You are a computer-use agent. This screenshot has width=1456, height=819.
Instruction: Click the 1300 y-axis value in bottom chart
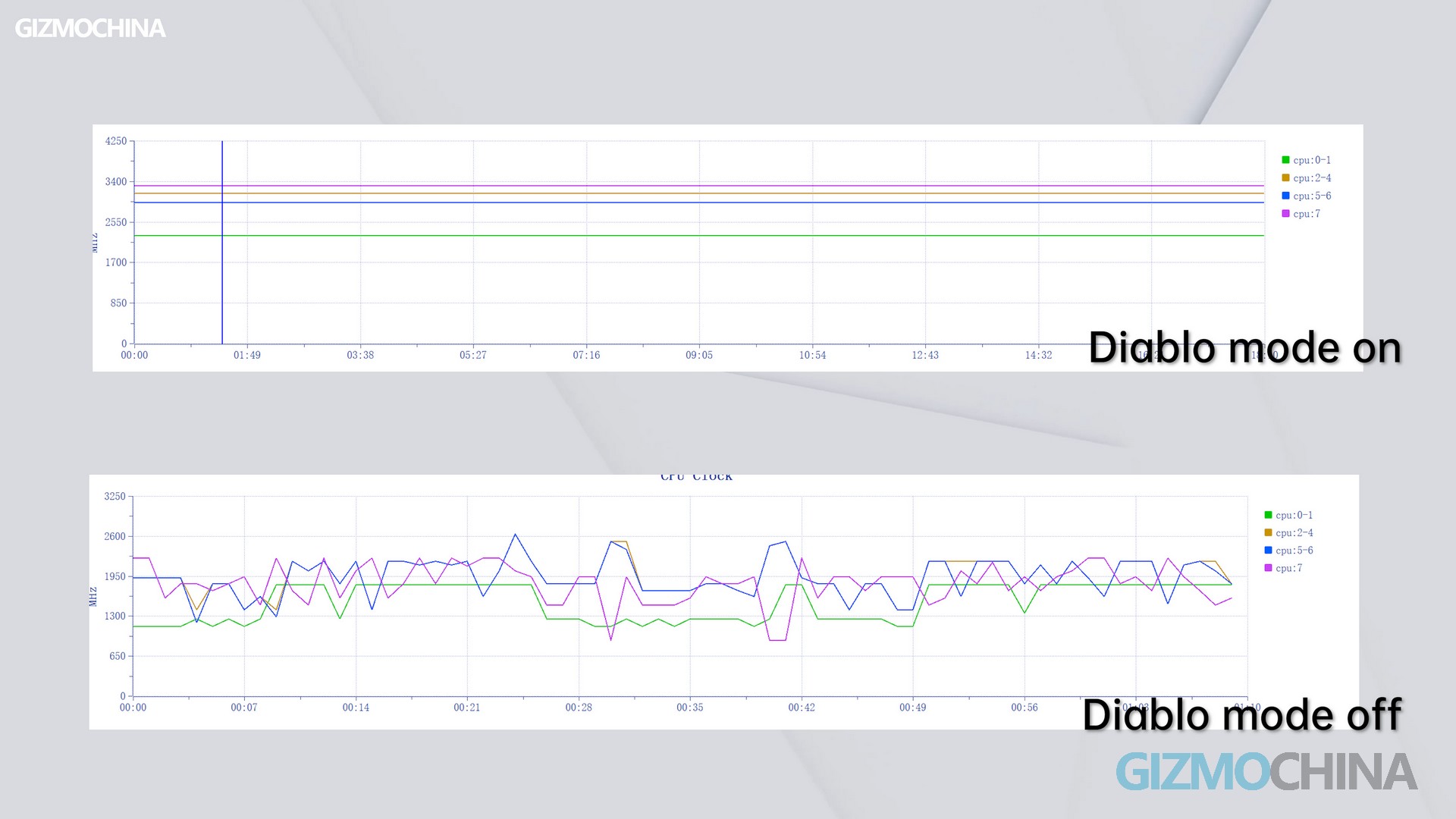click(x=115, y=616)
